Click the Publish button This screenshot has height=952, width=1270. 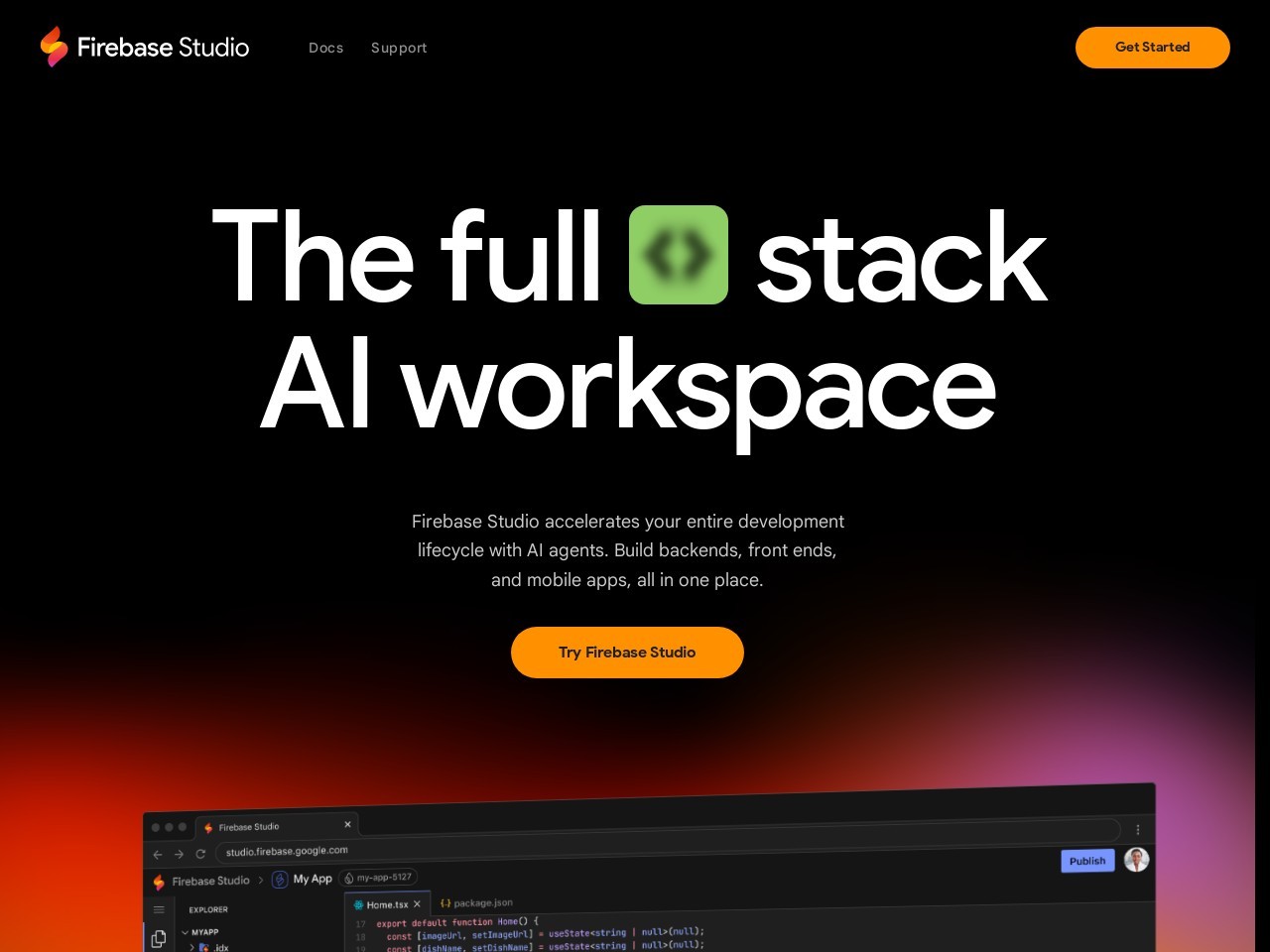tap(1087, 860)
